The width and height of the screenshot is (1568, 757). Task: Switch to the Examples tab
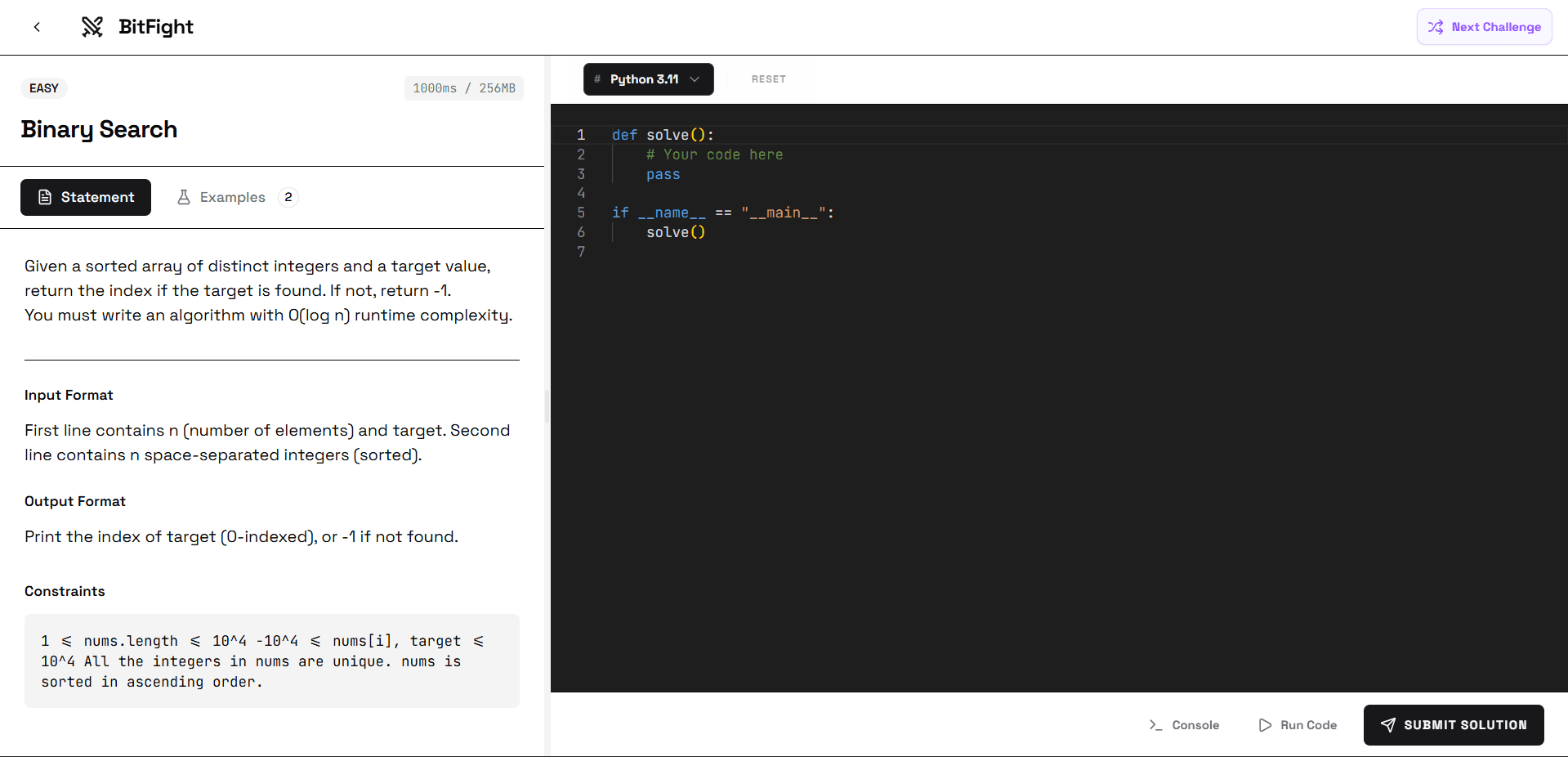coord(233,198)
